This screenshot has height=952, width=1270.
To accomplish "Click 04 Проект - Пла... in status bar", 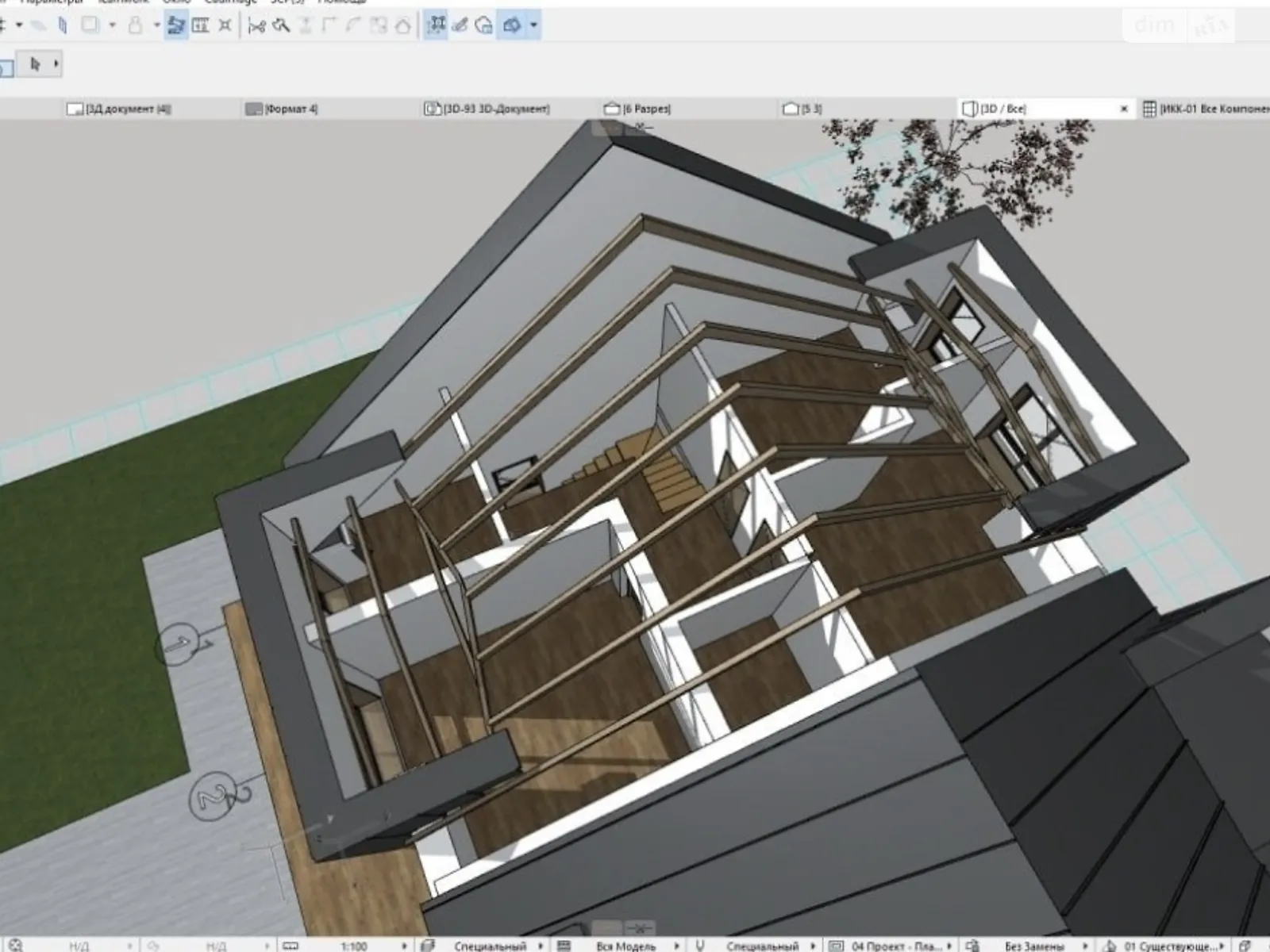I will pos(897,946).
